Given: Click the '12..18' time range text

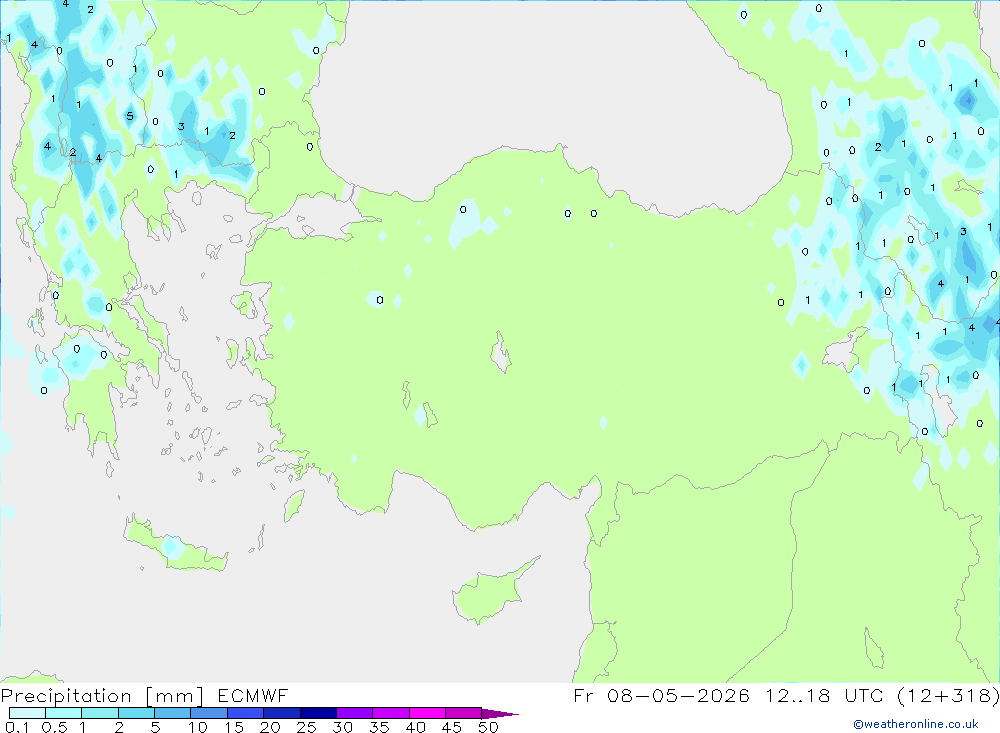Looking at the screenshot, I should (x=798, y=695).
